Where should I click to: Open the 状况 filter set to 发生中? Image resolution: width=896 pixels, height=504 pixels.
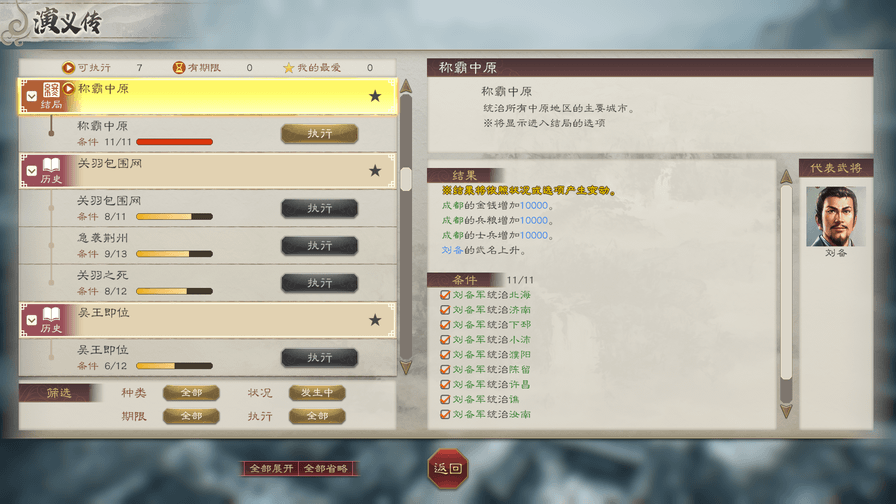(317, 393)
